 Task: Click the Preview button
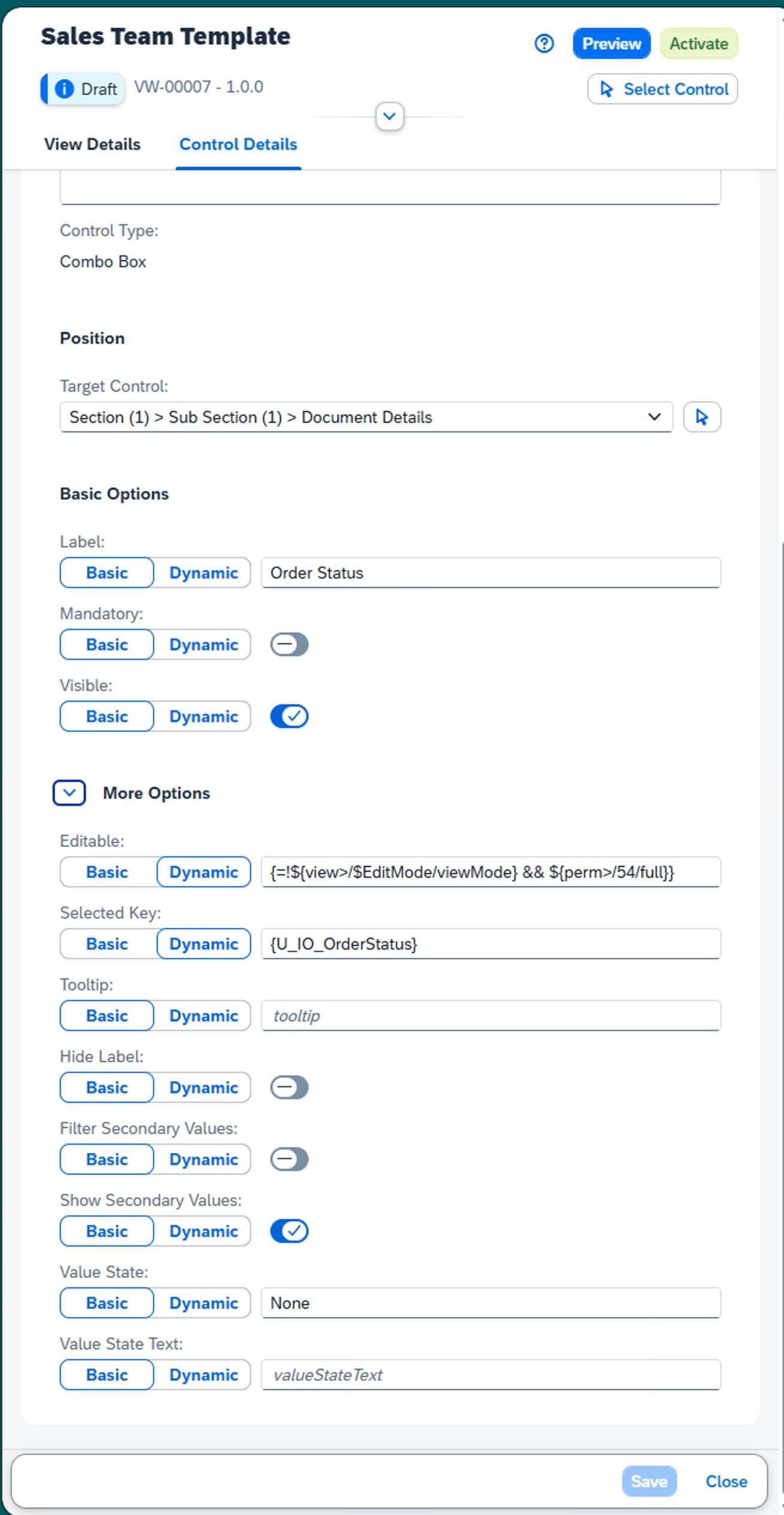[611, 44]
